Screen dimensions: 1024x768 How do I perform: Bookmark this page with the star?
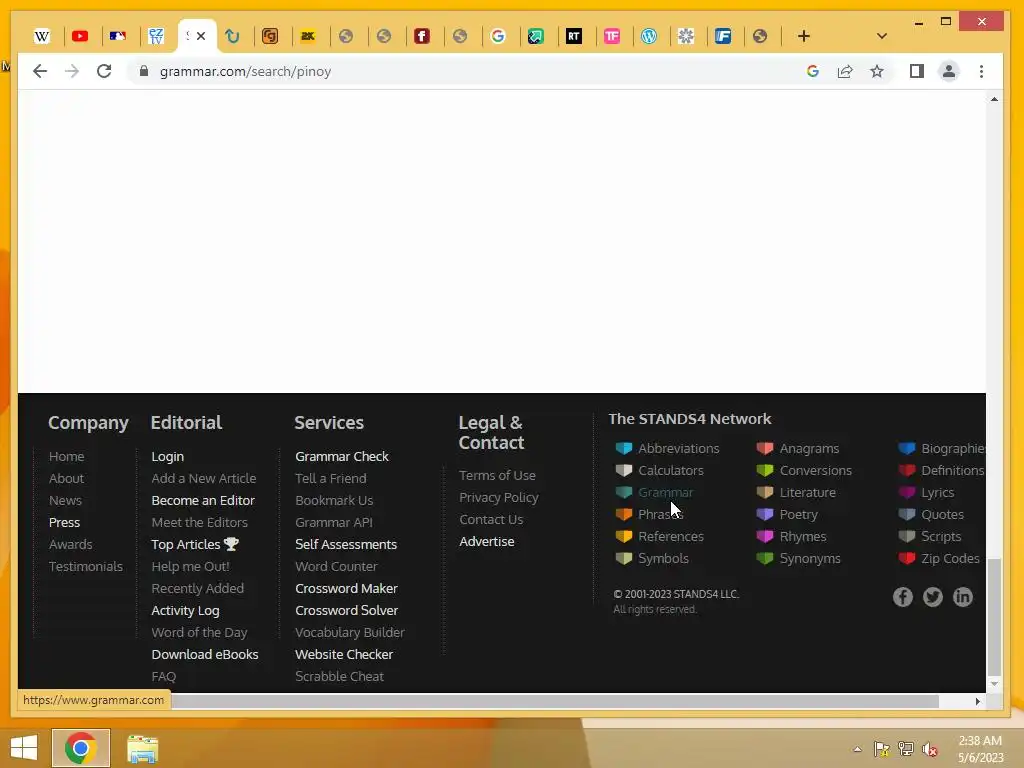(877, 71)
